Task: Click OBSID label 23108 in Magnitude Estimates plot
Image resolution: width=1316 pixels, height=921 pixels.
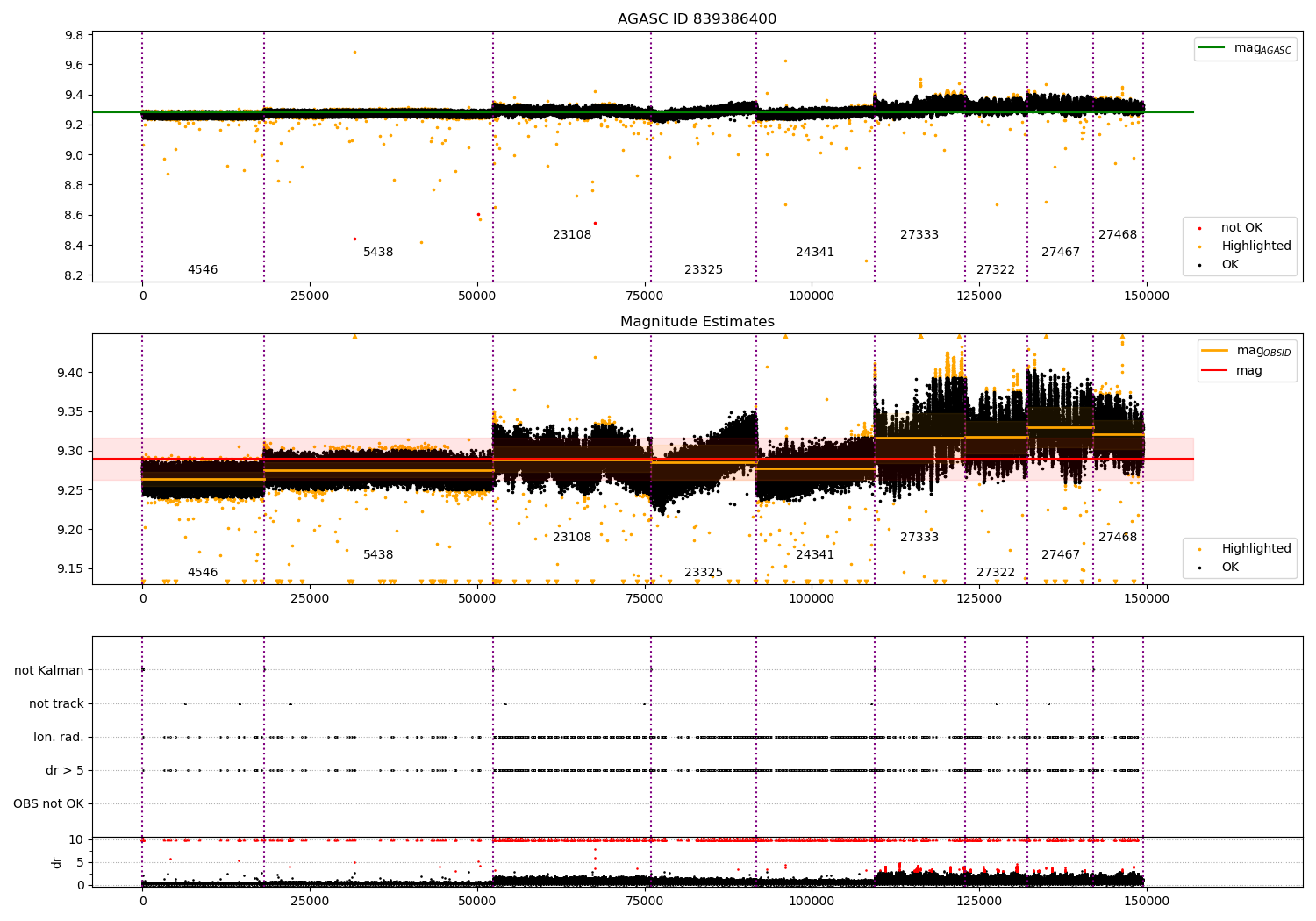Action: click(572, 538)
